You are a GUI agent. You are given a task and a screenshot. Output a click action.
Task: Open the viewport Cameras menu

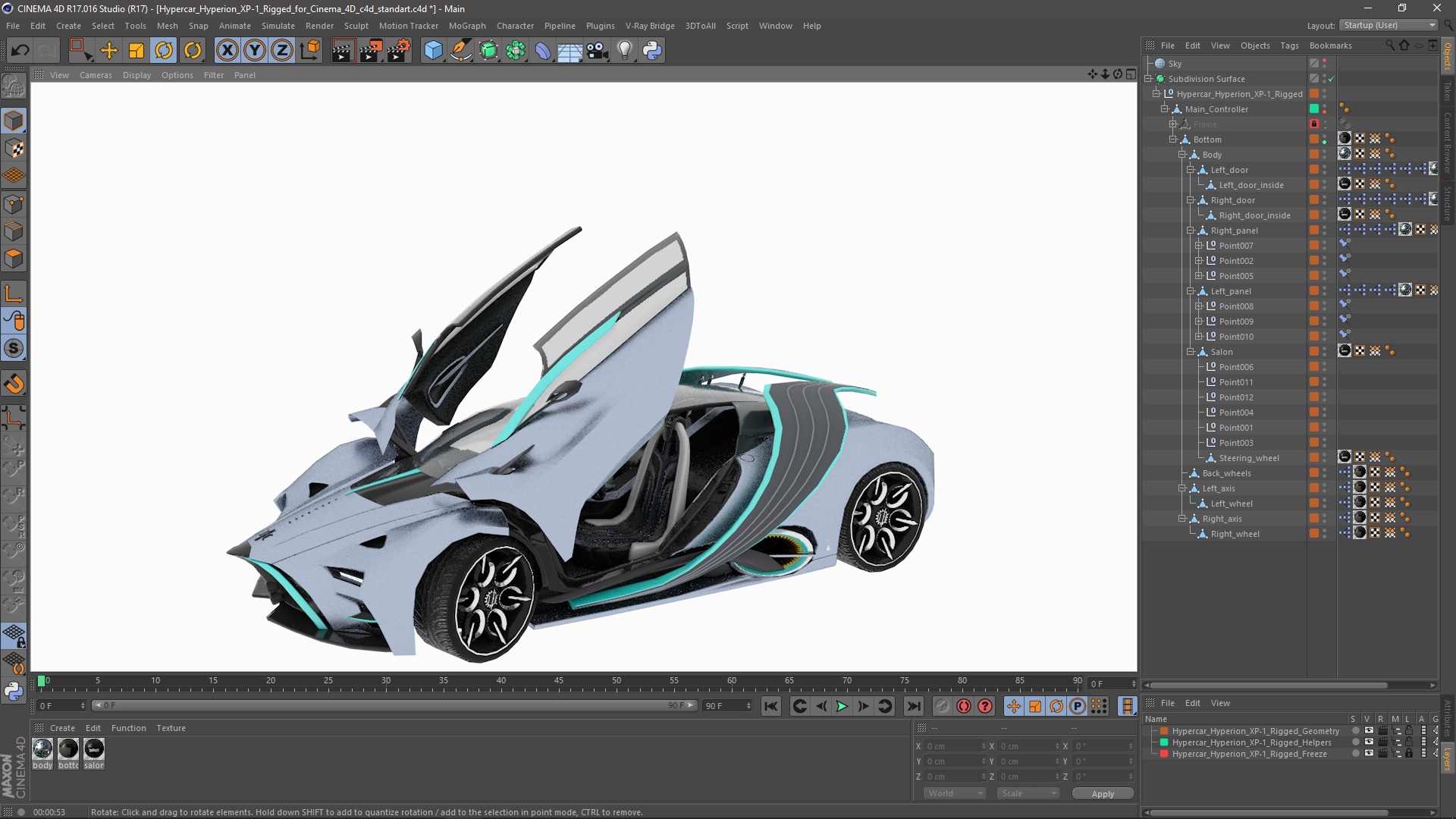pos(96,75)
